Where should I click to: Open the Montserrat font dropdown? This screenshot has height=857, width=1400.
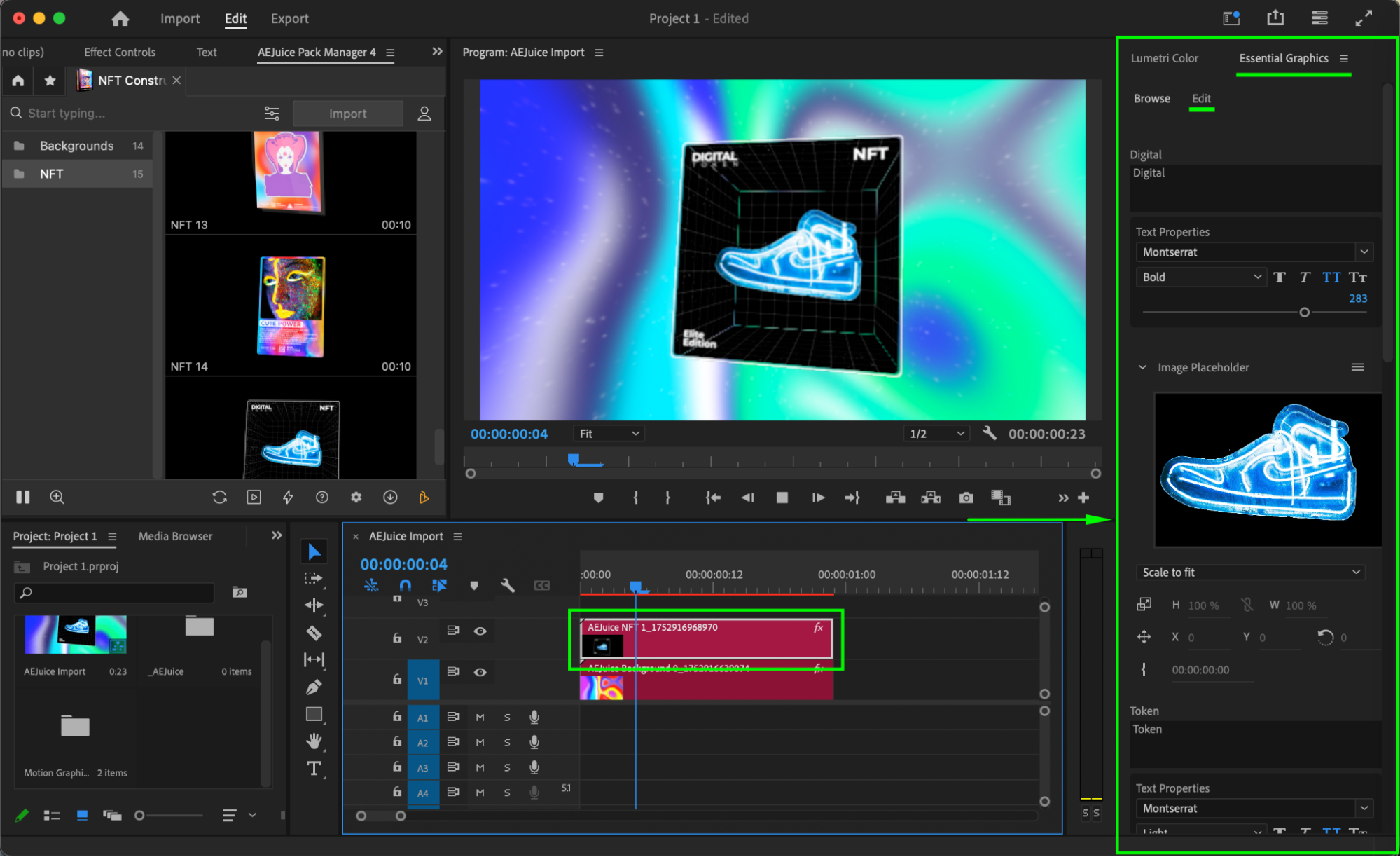[1253, 252]
